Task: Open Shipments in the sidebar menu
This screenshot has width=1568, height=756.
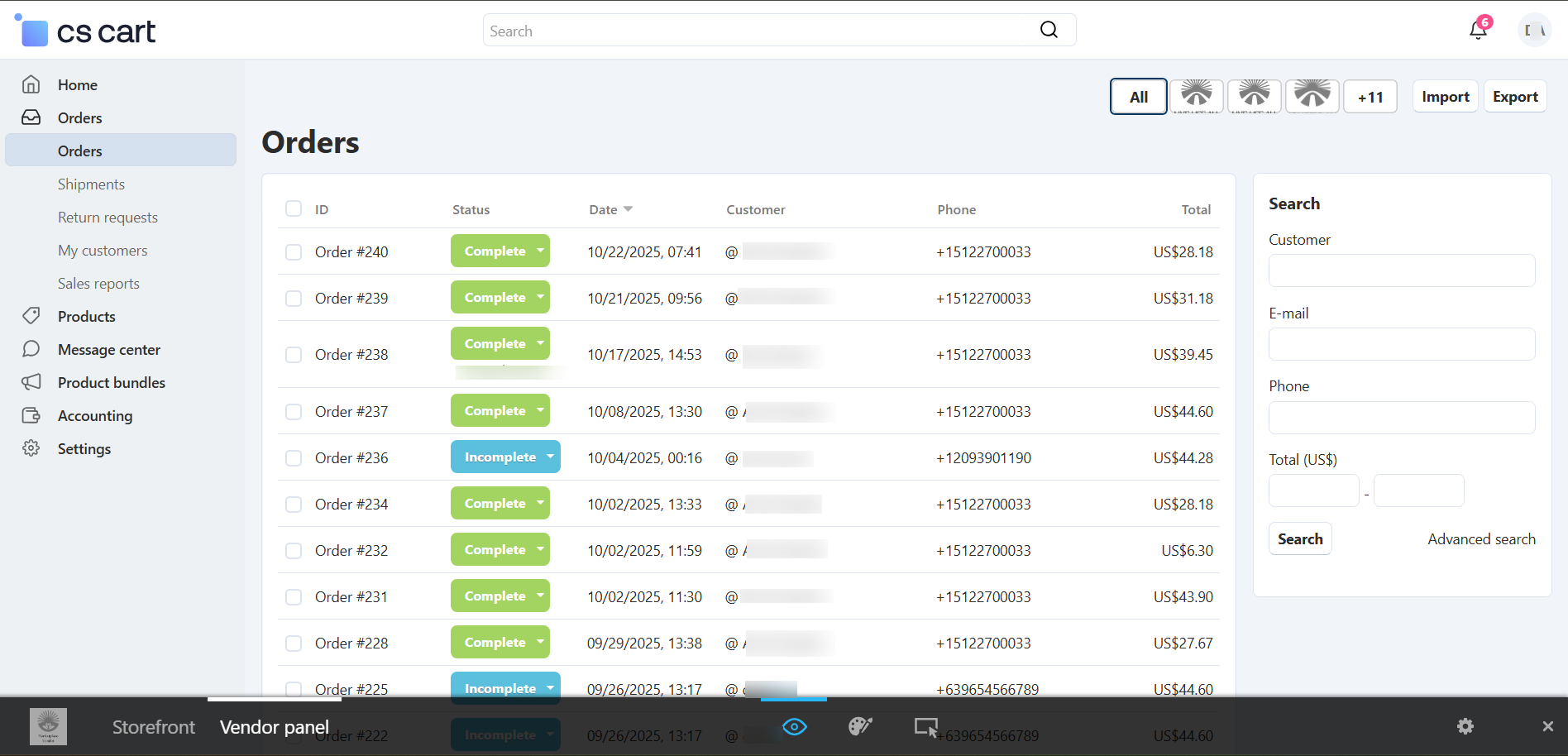Action: coord(91,184)
